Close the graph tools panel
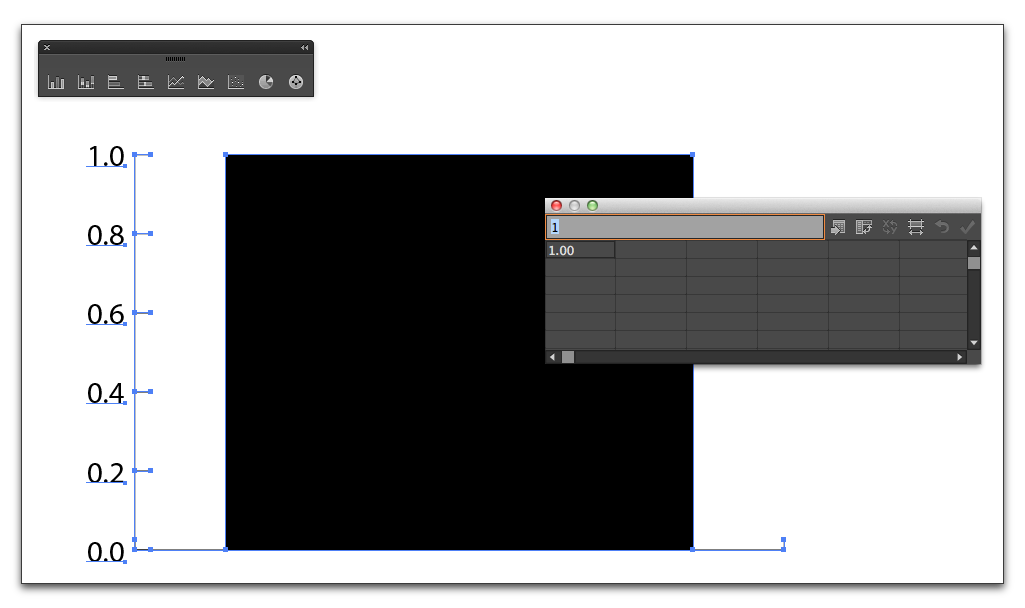The width and height of the screenshot is (1025, 608). click(x=47, y=48)
